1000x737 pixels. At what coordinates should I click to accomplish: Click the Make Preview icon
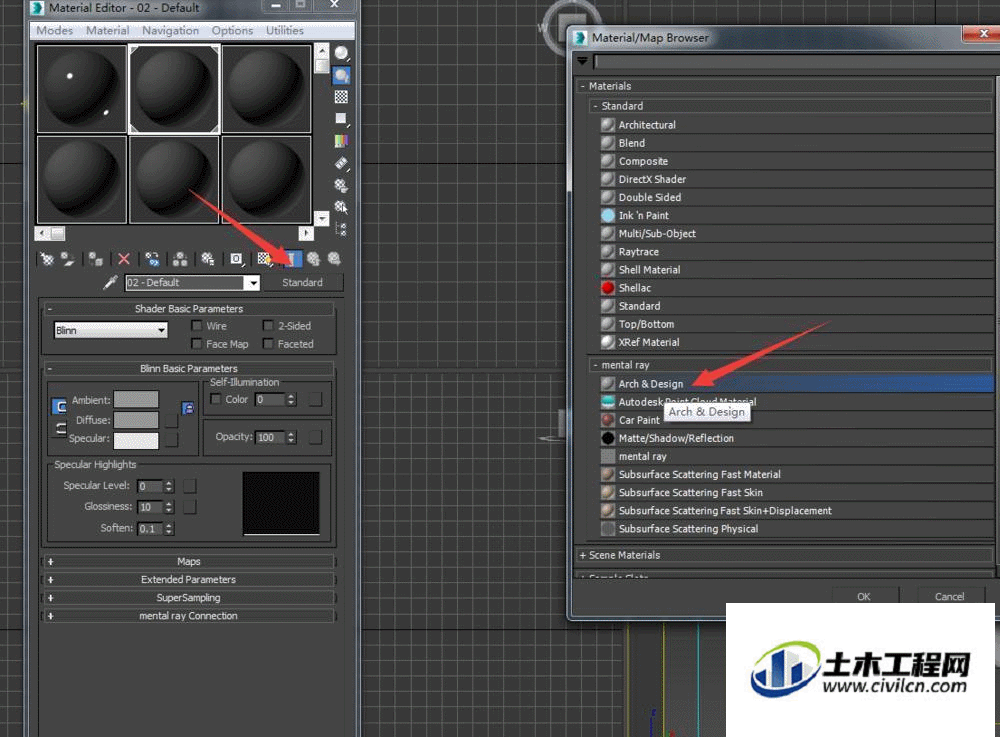(x=342, y=164)
